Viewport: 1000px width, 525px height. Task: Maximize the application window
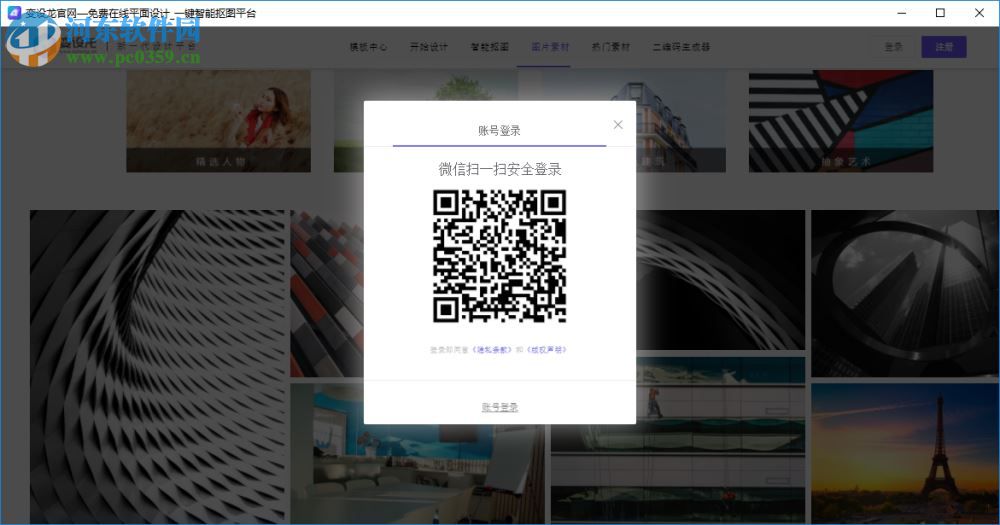(940, 13)
